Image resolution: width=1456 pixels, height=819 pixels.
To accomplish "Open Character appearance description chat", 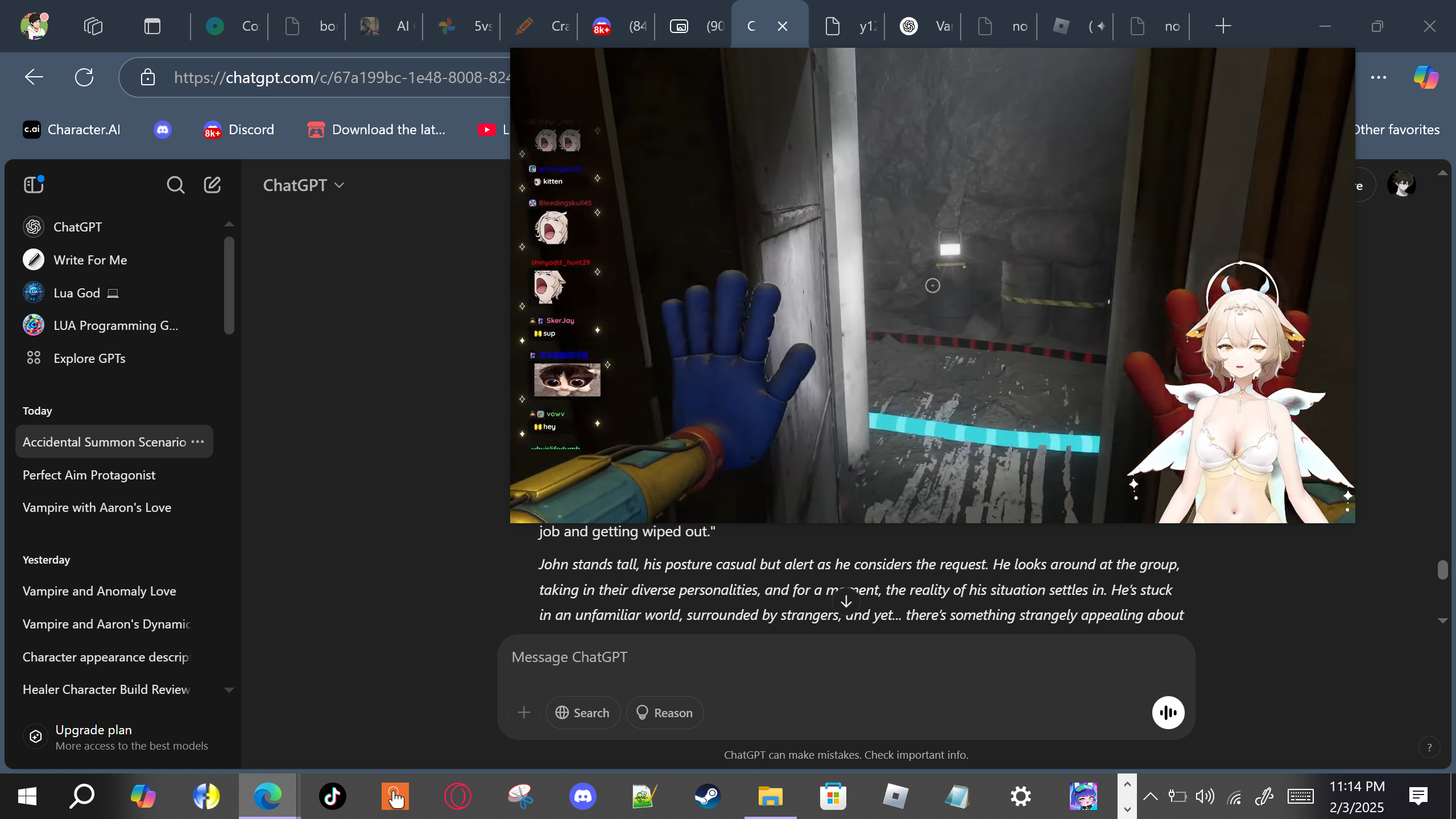I will 114,657.
